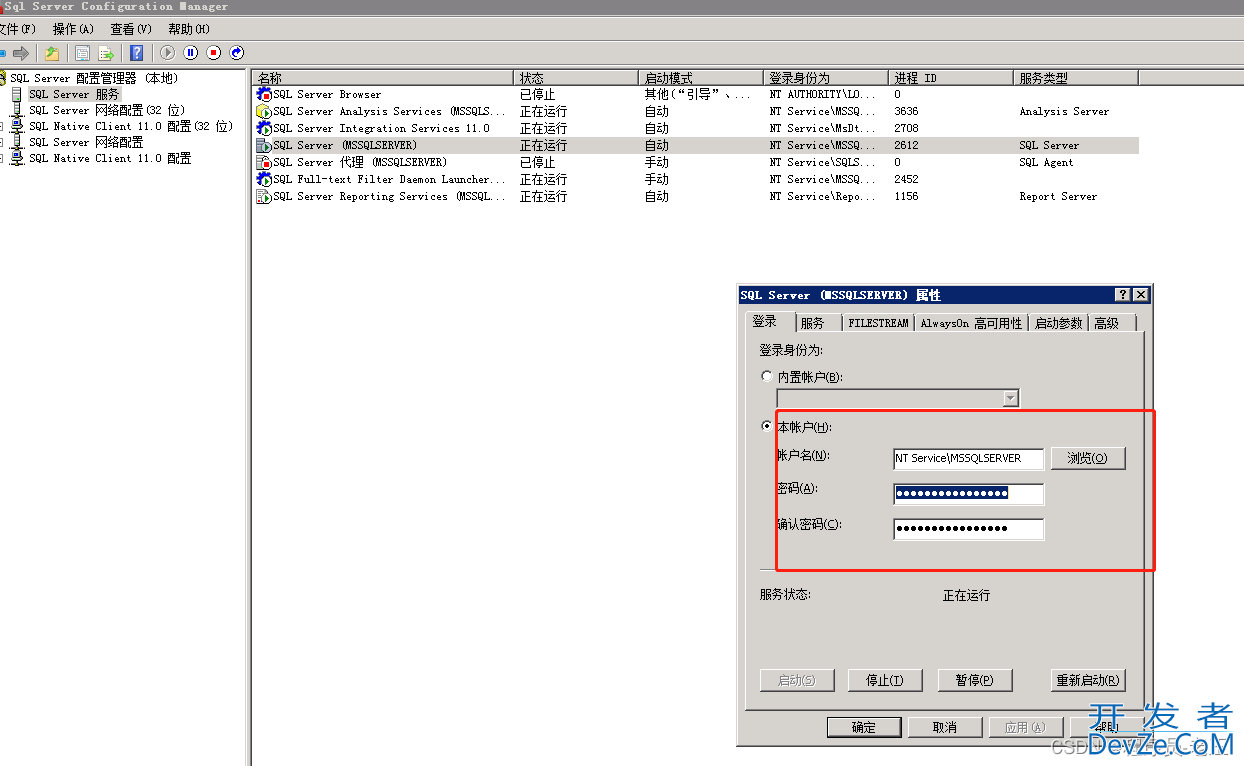Screen dimensions: 1244x766
Task: Click the Stop Service toolbar icon
Action: 213,53
